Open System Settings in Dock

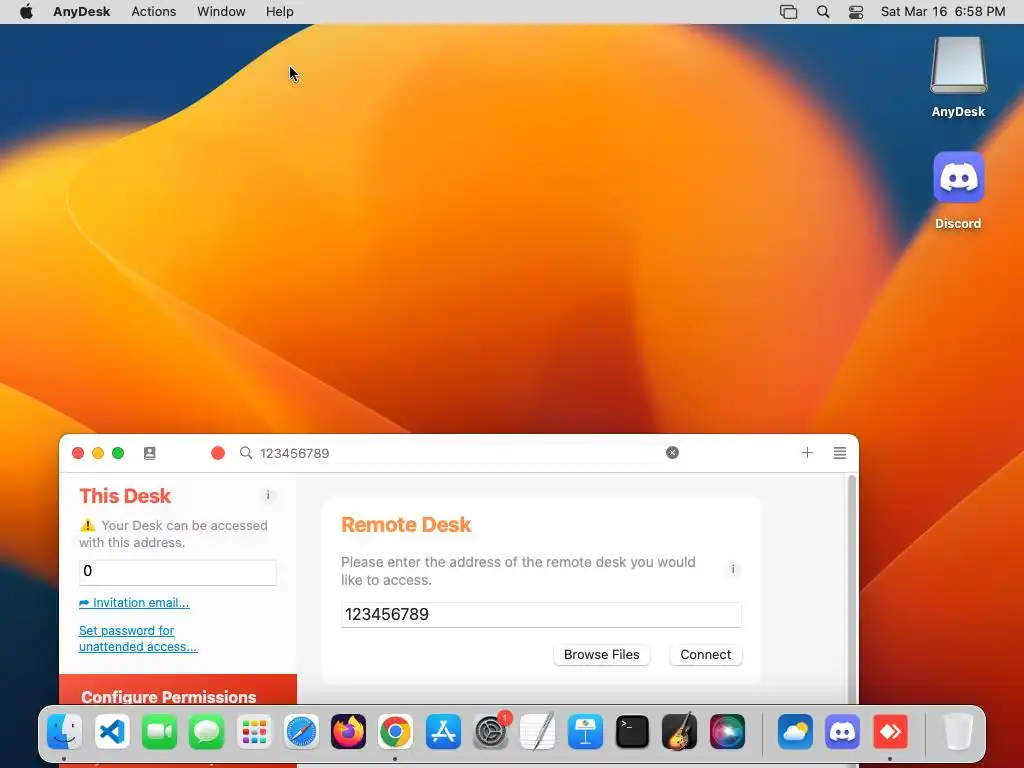tap(490, 731)
